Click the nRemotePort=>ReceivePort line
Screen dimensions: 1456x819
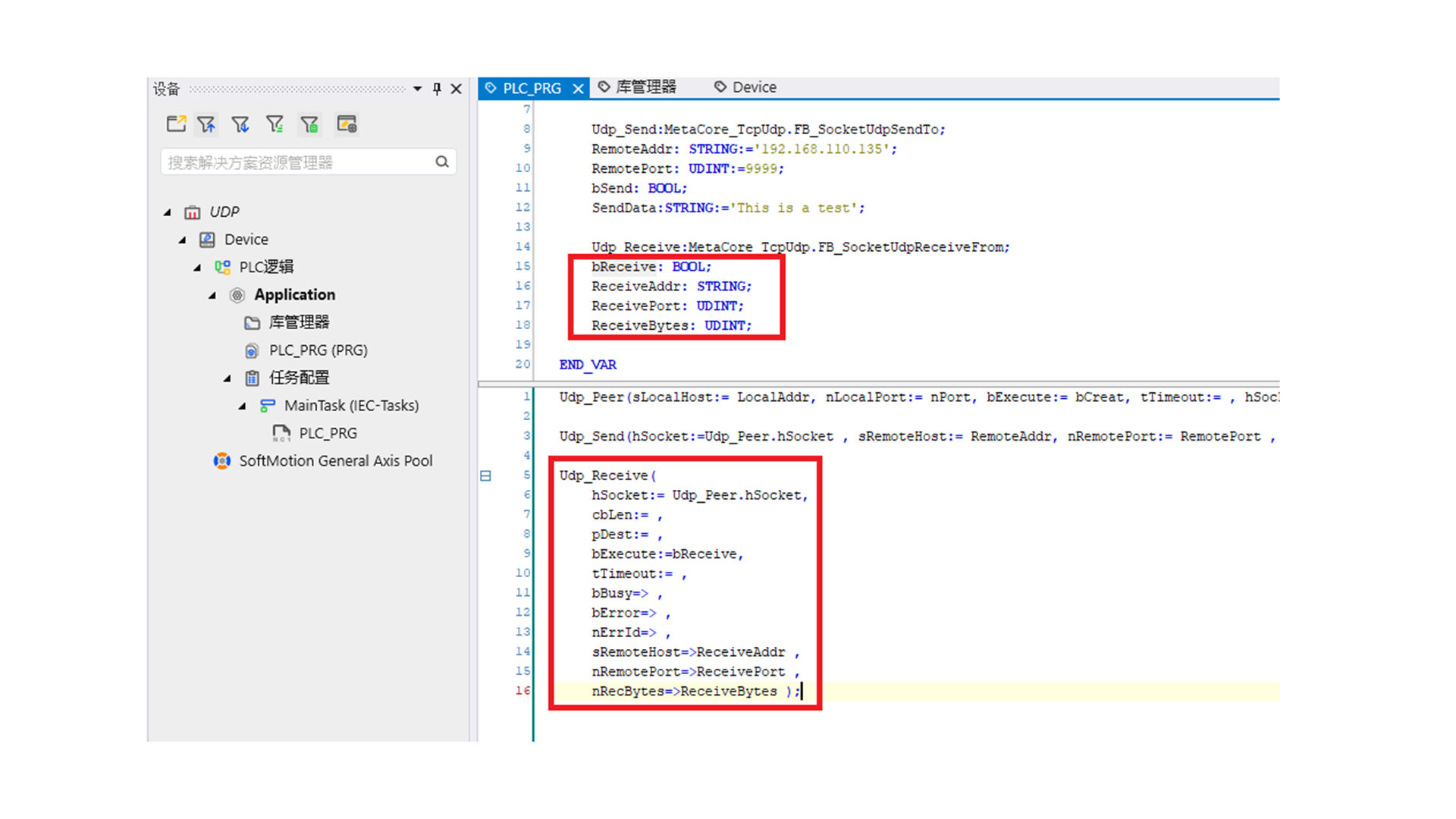(x=695, y=672)
